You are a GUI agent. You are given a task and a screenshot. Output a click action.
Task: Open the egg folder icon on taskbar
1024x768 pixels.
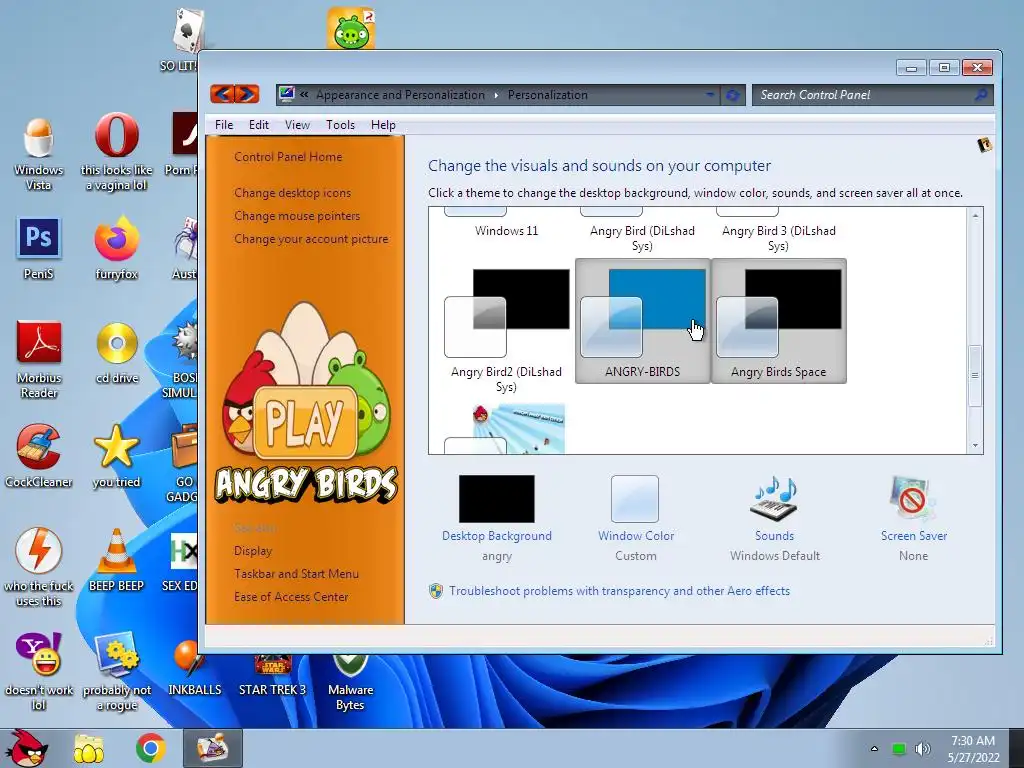click(x=89, y=748)
